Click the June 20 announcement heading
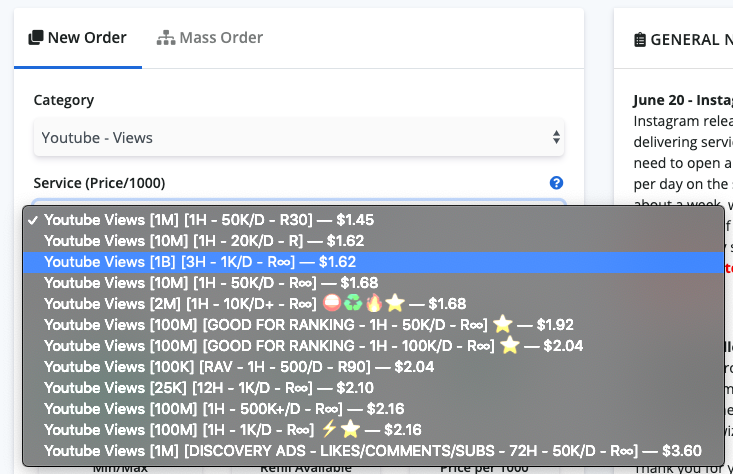733x474 pixels. click(x=683, y=100)
